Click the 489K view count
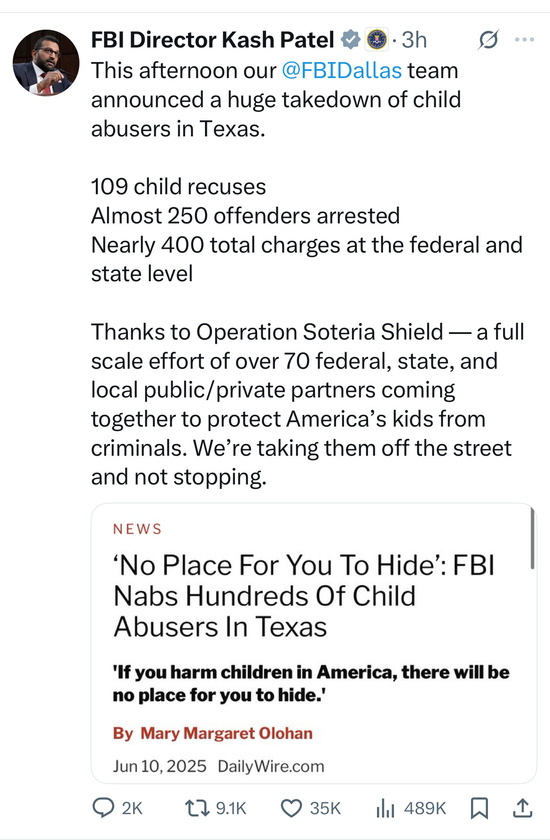Image resolution: width=550 pixels, height=840 pixels. [x=425, y=808]
